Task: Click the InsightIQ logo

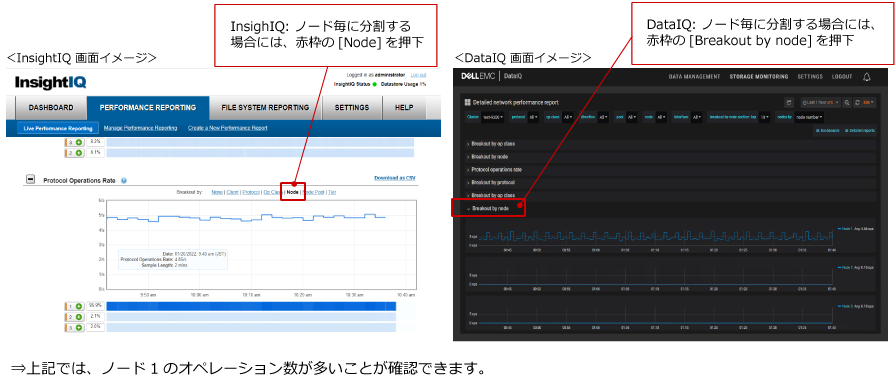Action: tap(51, 82)
